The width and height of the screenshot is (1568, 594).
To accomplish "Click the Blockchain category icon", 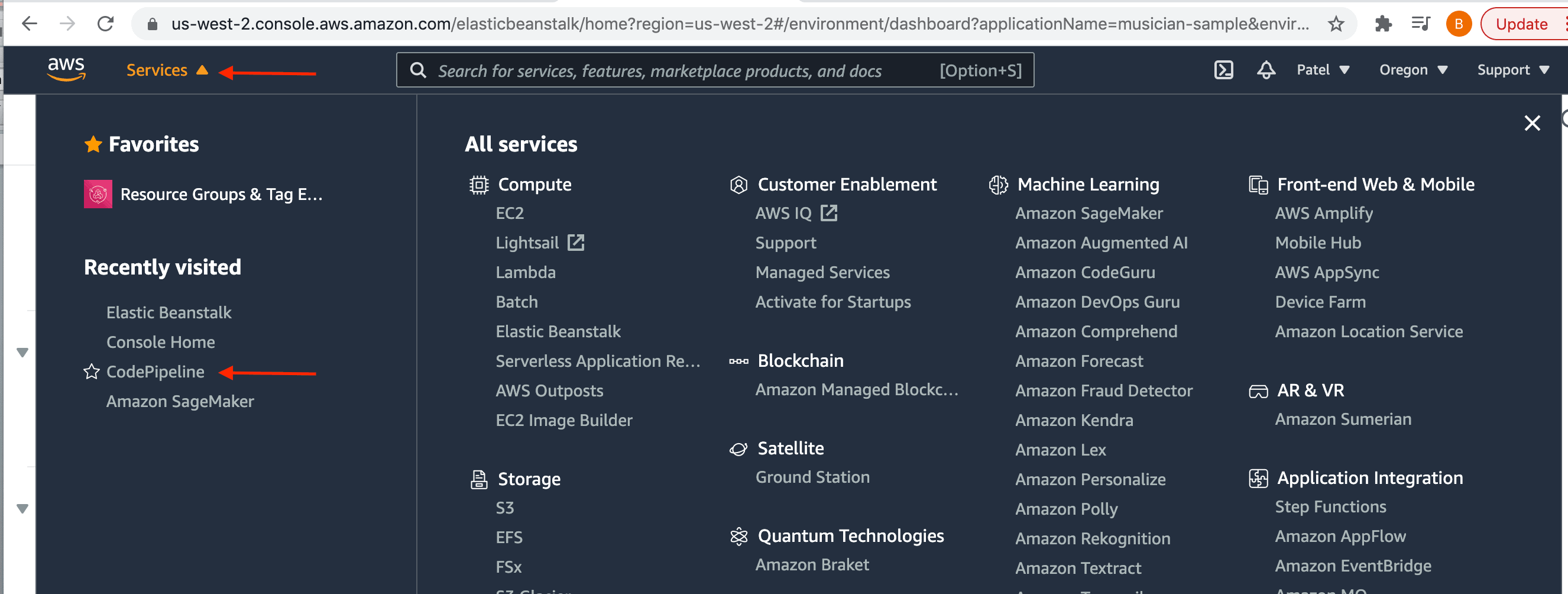I will (738, 361).
